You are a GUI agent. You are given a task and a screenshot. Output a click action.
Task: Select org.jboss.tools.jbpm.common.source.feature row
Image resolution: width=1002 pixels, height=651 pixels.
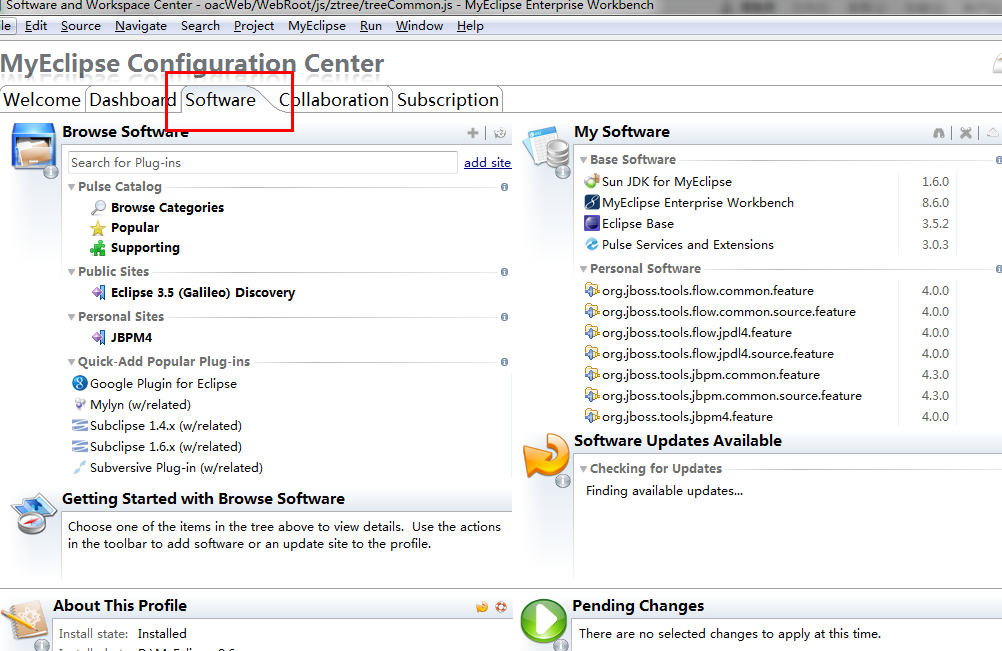pyautogui.click(x=731, y=395)
